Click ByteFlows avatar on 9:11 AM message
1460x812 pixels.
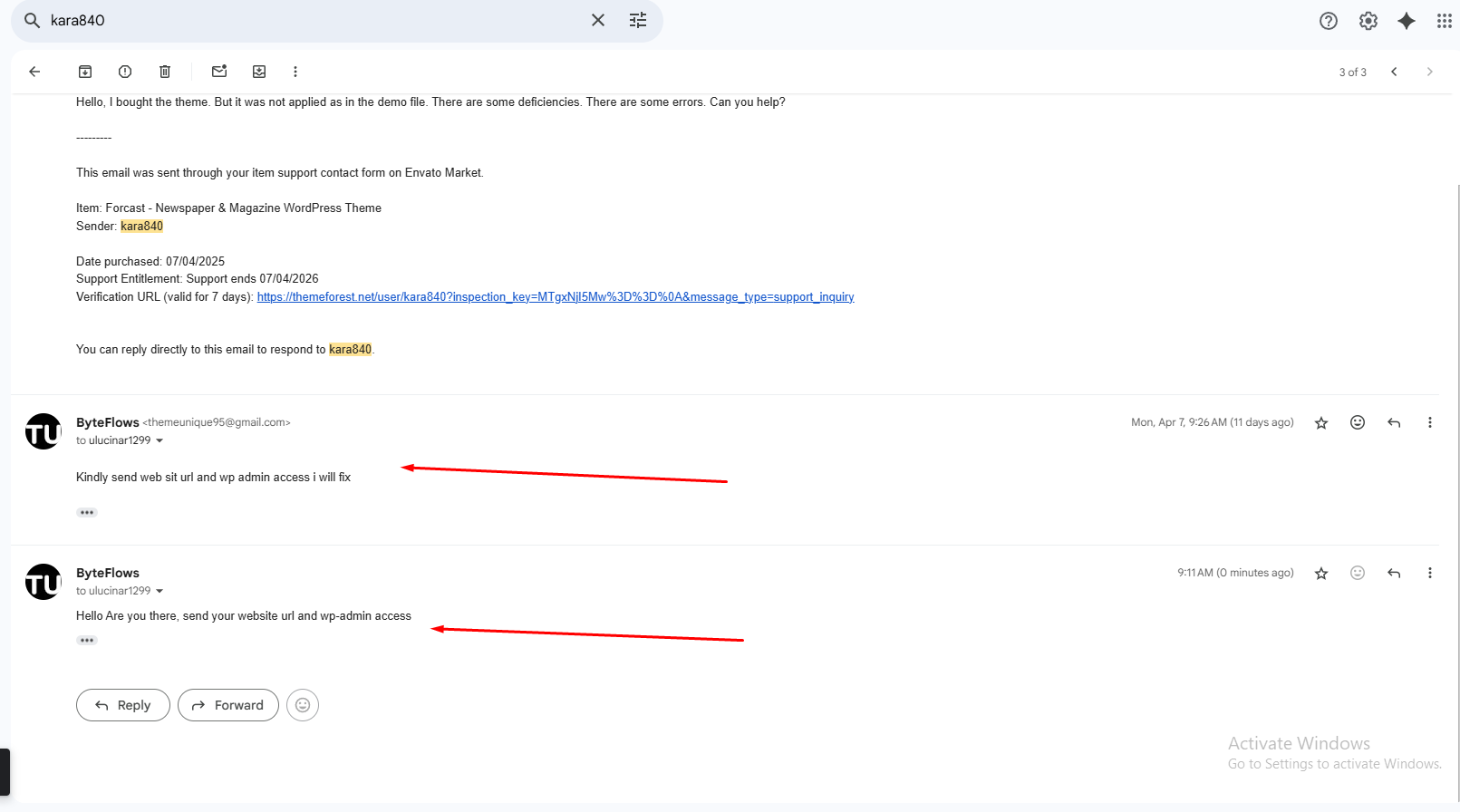pyautogui.click(x=43, y=582)
